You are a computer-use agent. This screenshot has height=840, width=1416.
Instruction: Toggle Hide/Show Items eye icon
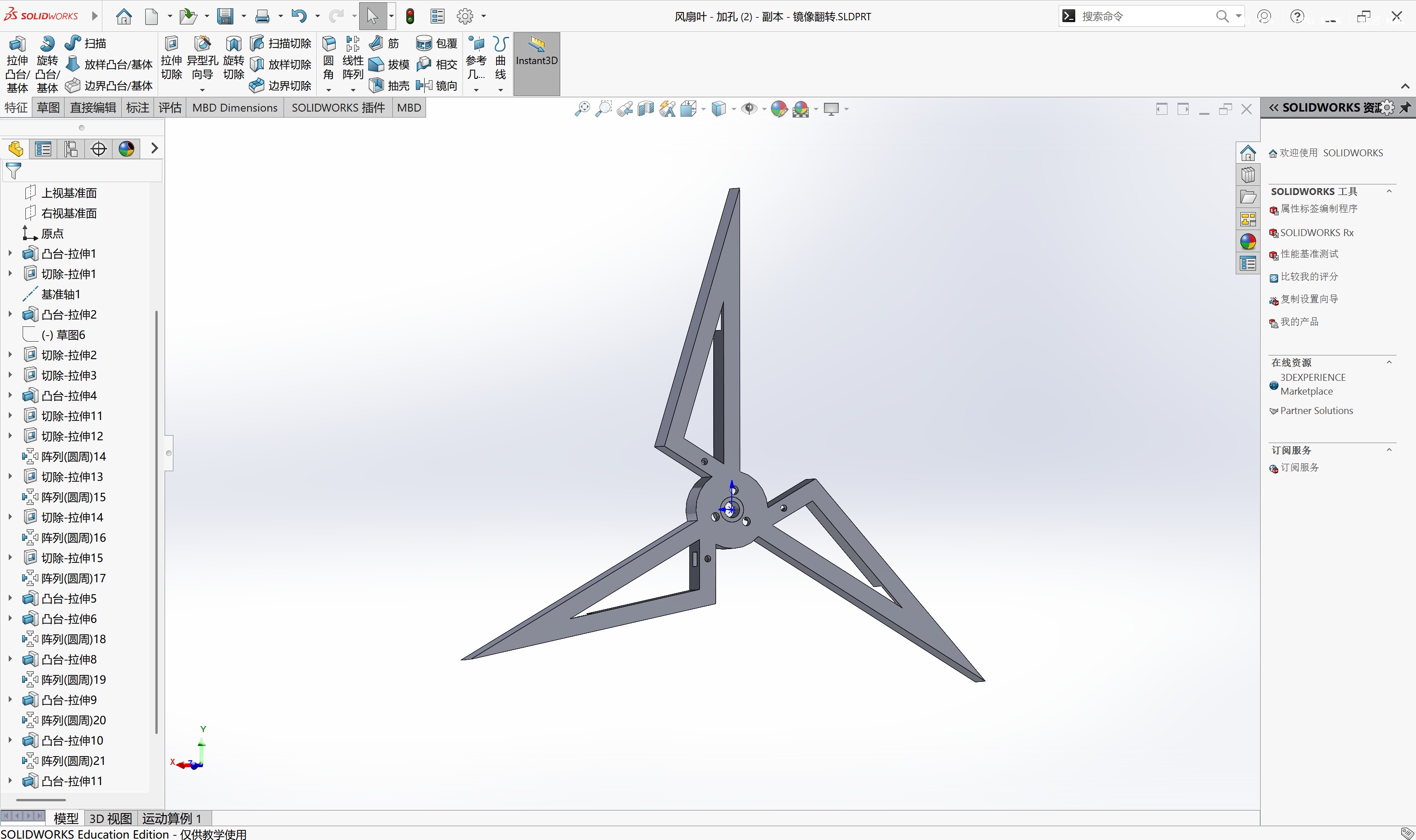tap(749, 109)
